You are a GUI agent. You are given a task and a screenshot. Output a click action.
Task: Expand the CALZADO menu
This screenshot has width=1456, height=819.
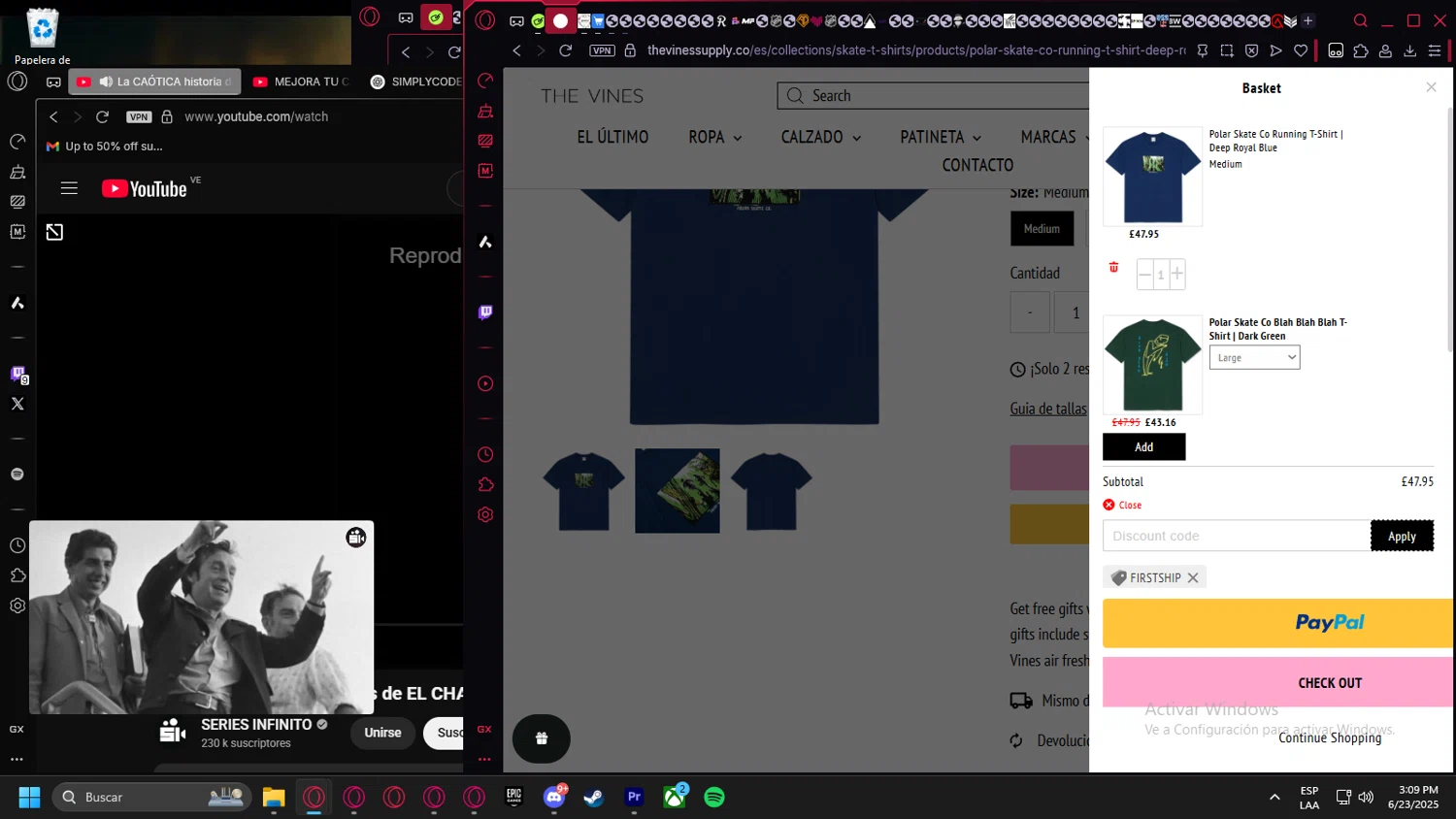821,137
